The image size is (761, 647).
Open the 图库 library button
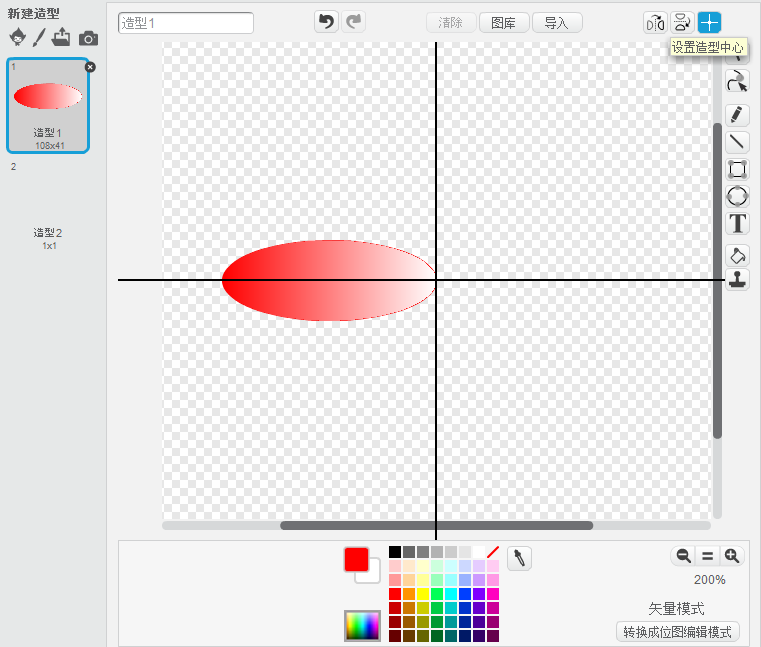point(504,23)
